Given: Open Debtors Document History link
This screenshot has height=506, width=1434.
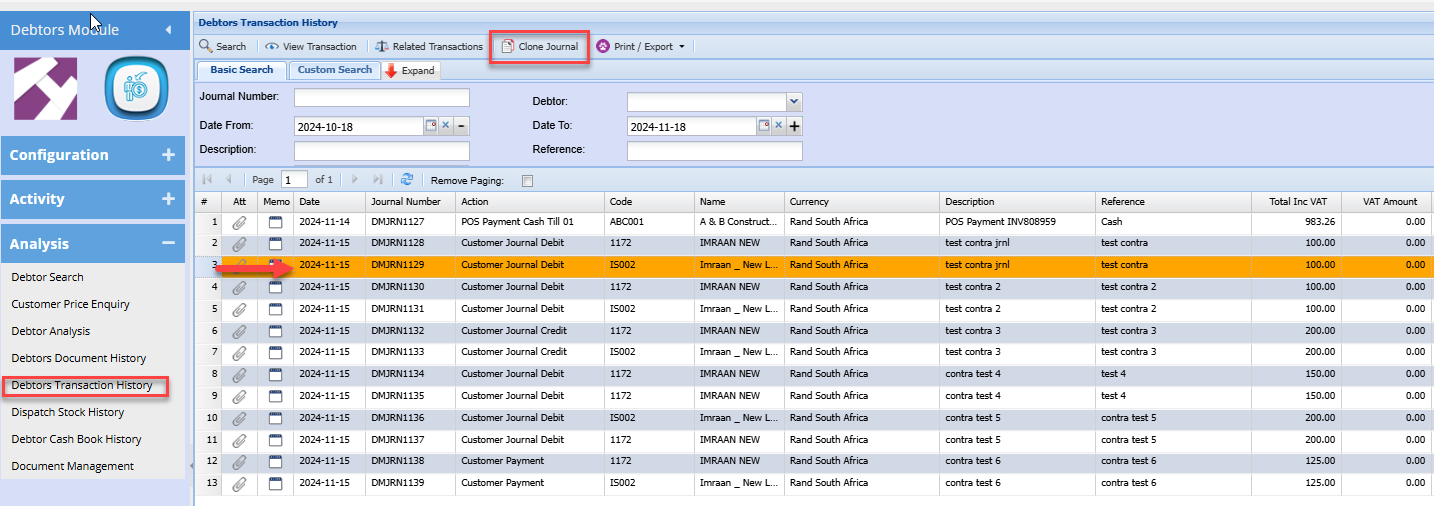Looking at the screenshot, I should (x=78, y=358).
